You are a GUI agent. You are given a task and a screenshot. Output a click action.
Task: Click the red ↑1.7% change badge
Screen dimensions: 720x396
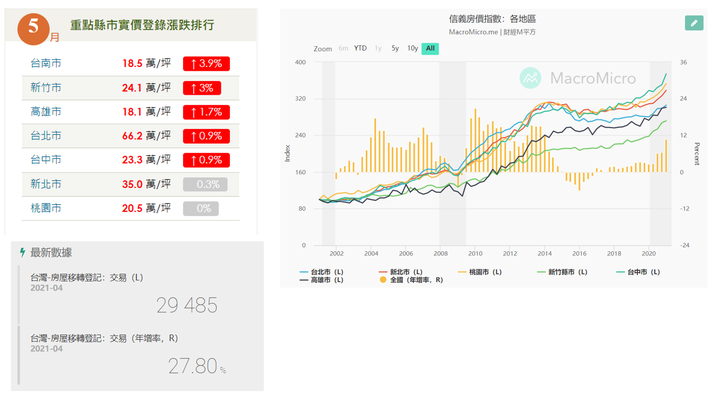(x=206, y=112)
